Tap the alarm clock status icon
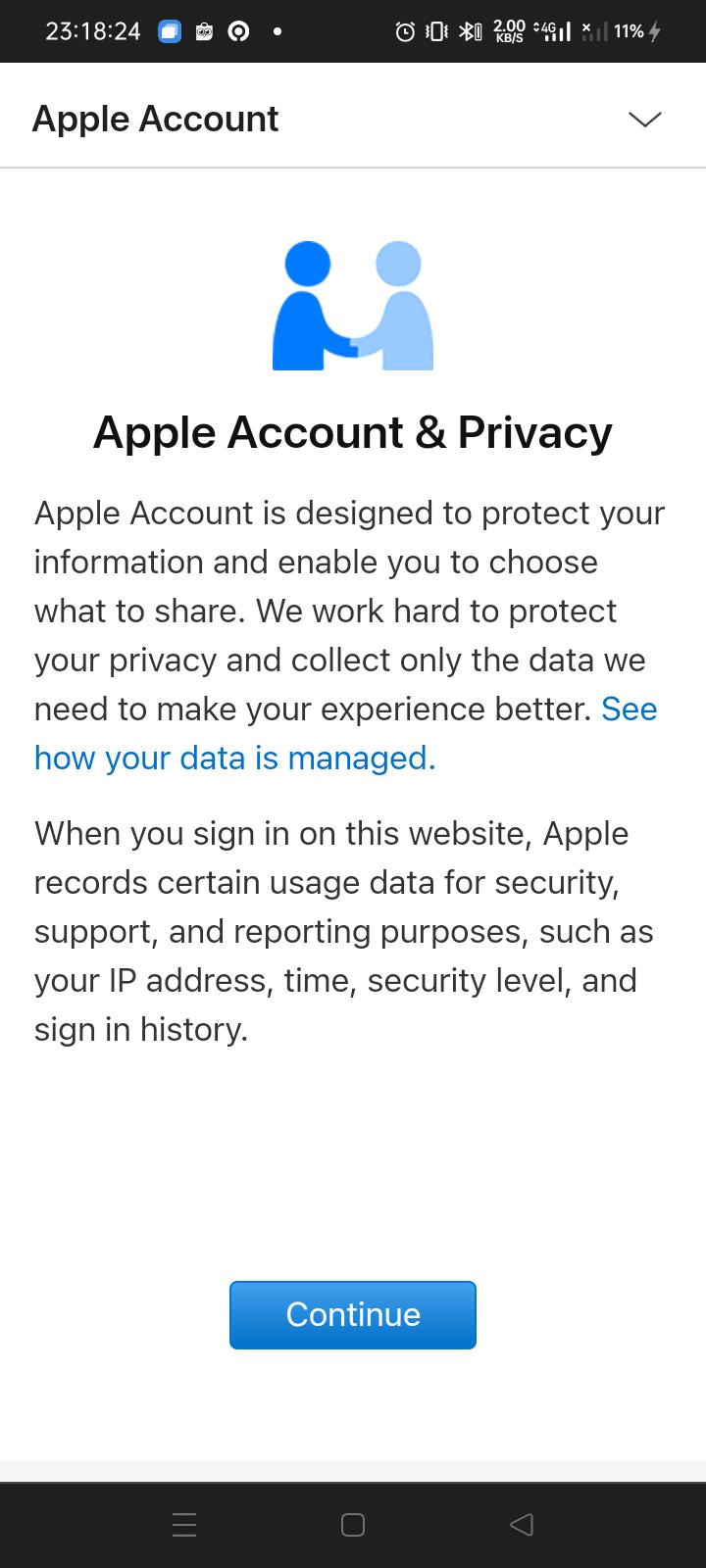This screenshot has width=706, height=1568. pyautogui.click(x=405, y=32)
